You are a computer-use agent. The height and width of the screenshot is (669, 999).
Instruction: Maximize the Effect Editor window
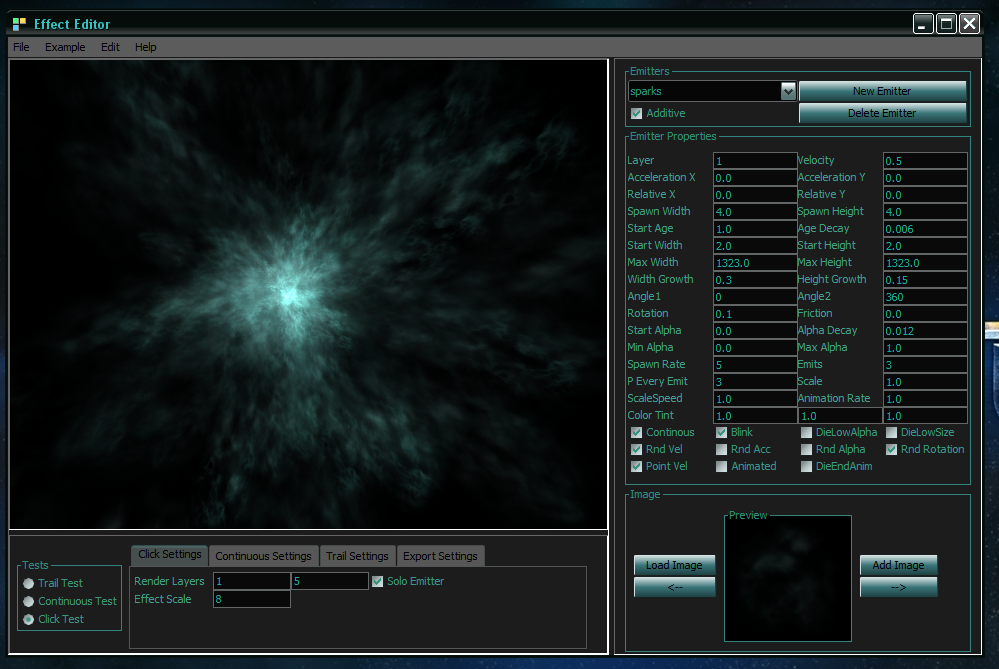946,24
